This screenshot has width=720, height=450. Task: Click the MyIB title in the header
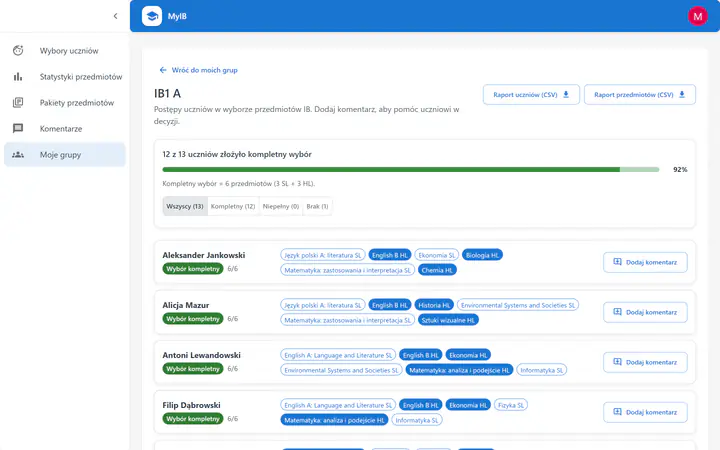(177, 16)
